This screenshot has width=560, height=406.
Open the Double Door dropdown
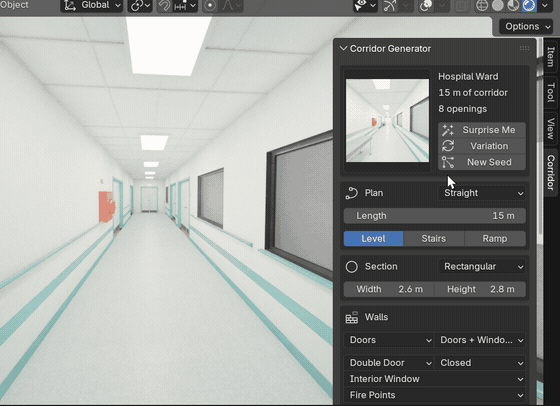pyautogui.click(x=389, y=363)
